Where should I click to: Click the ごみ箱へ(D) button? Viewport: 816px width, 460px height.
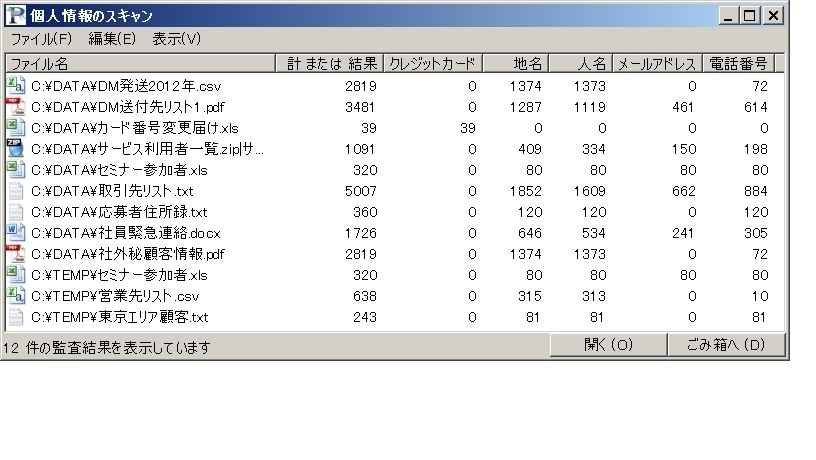pyautogui.click(x=726, y=344)
